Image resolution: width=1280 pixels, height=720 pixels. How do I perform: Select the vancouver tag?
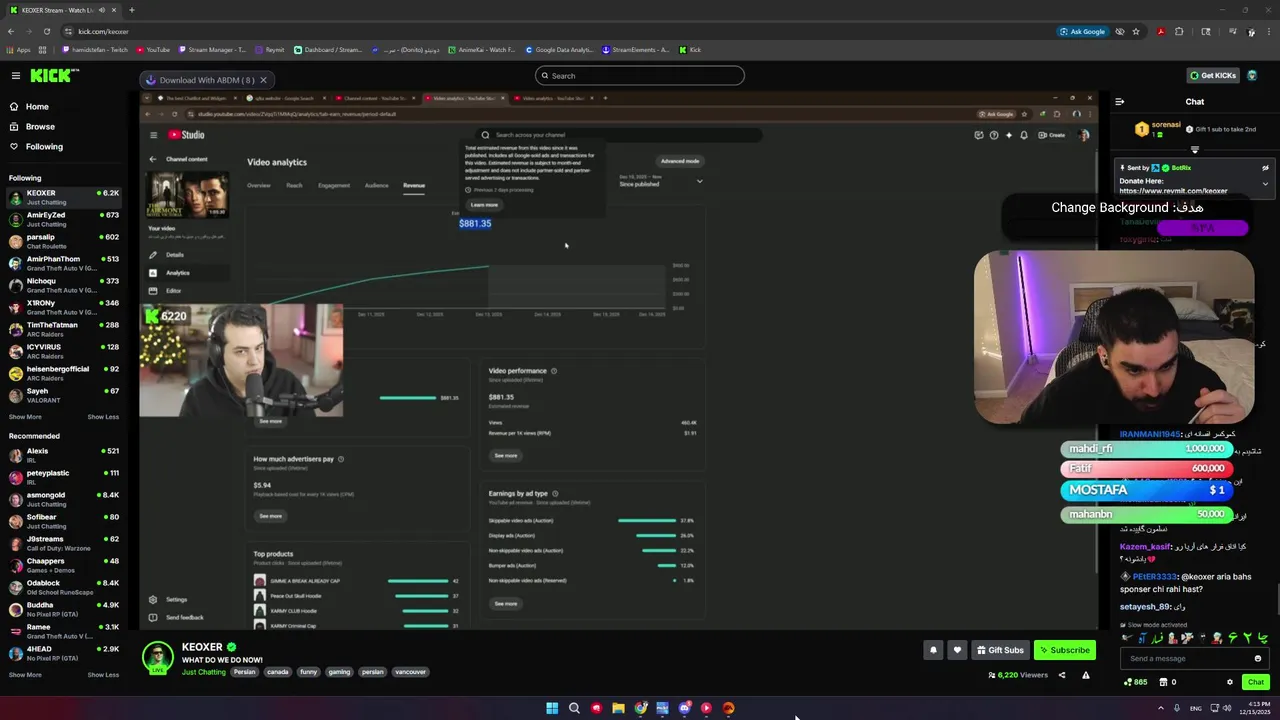click(410, 672)
